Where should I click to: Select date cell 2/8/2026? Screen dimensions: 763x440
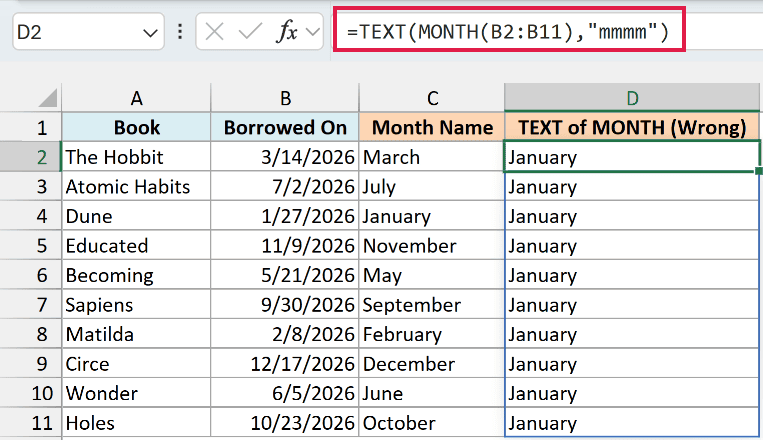(285, 334)
